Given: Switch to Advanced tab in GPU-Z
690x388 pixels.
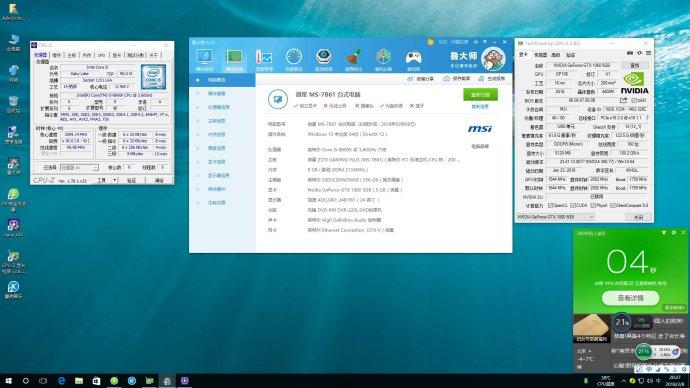Looking at the screenshot, I should [556, 55].
